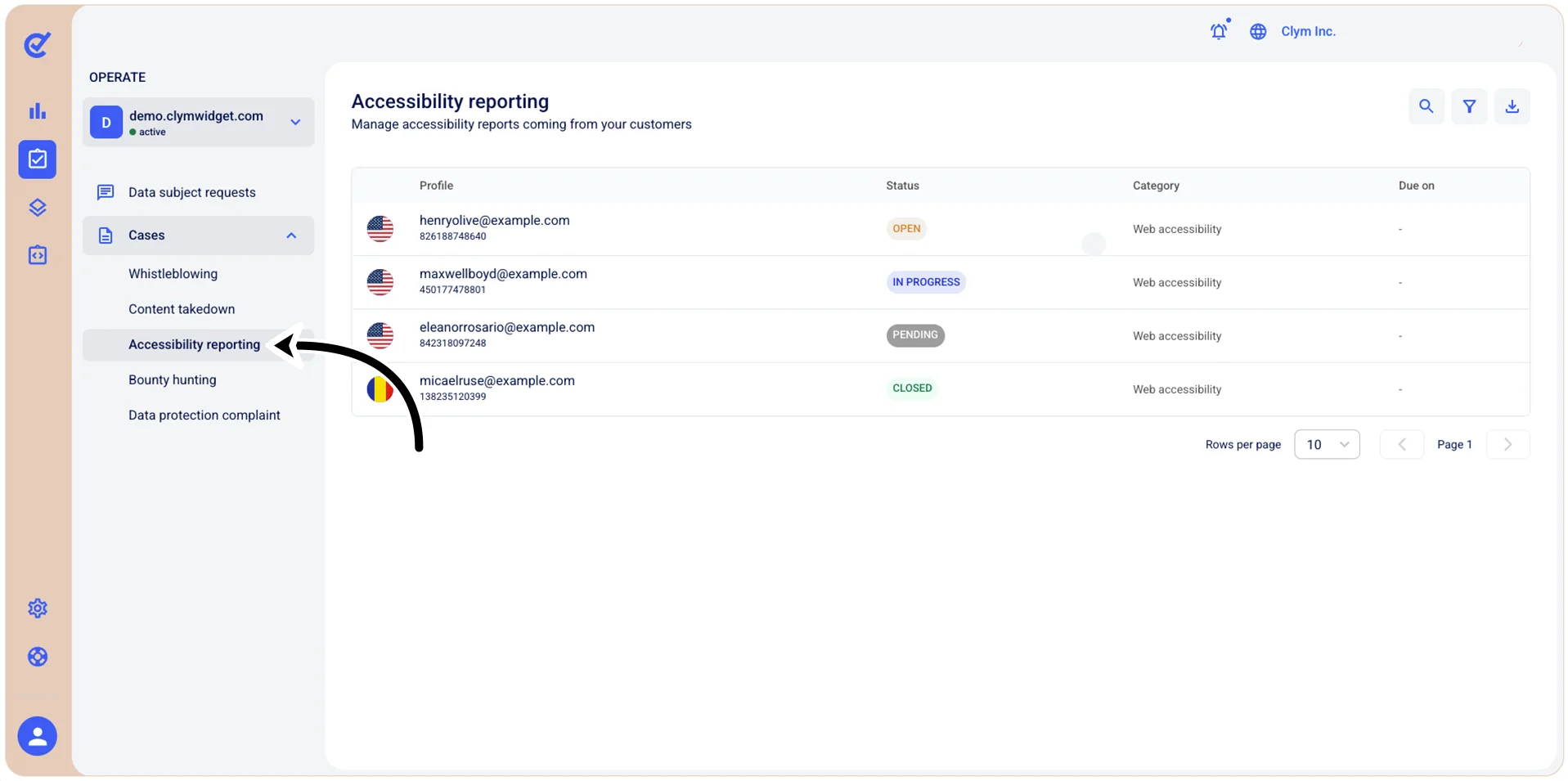
Task: Open the rows per page dropdown
Action: click(1327, 444)
